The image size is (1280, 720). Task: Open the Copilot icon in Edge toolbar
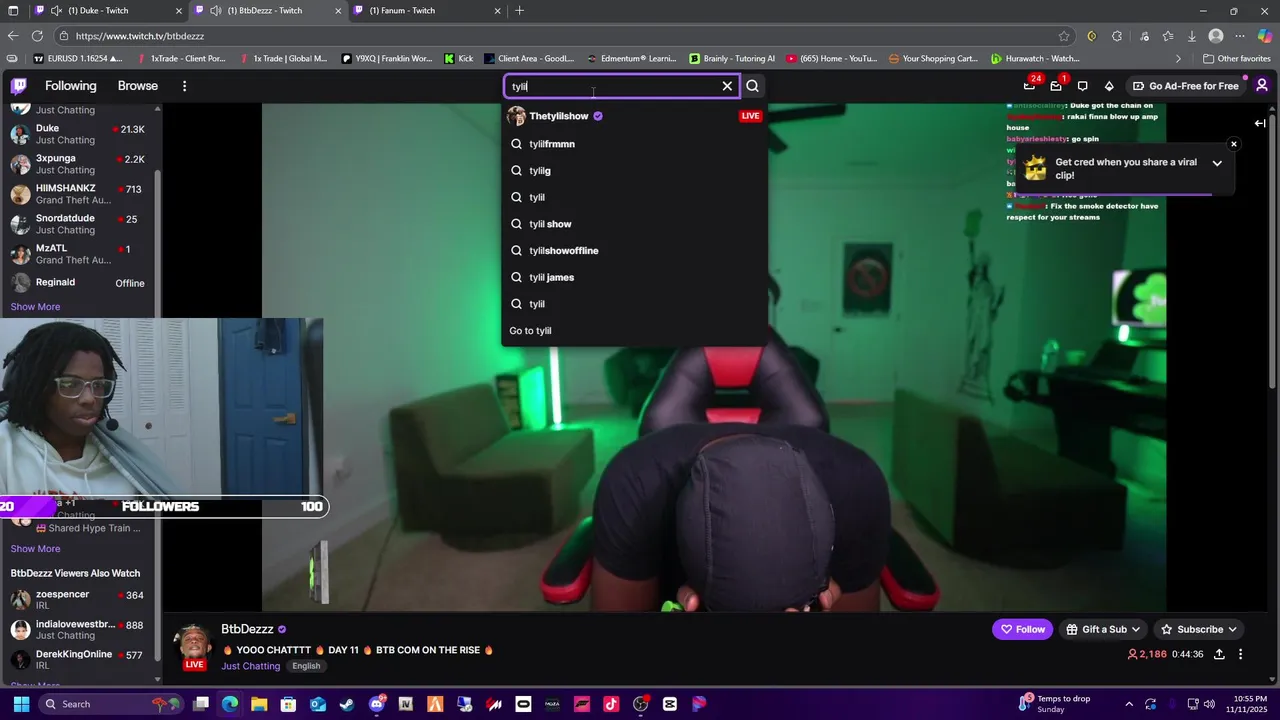[1264, 36]
